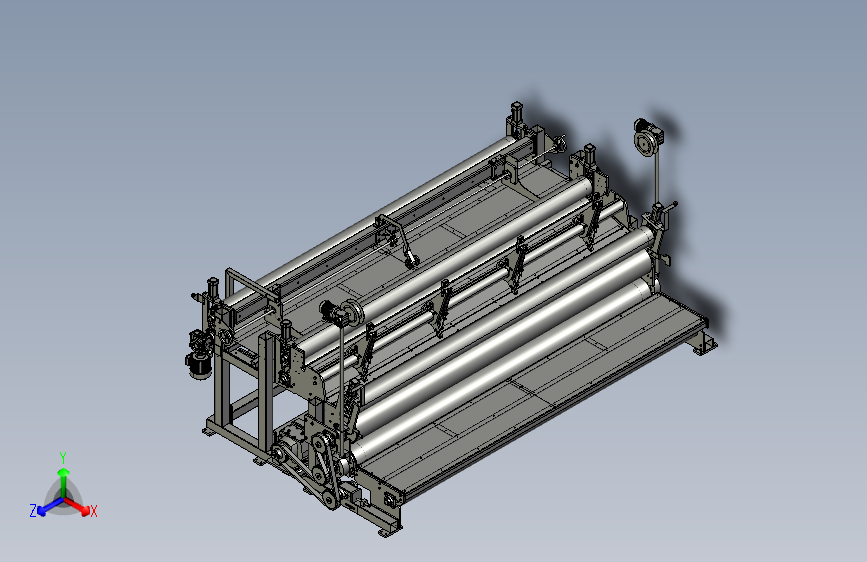This screenshot has height=562, width=867.
Task: Select the raised pulley wheel at far right
Action: pyautogui.click(x=645, y=143)
